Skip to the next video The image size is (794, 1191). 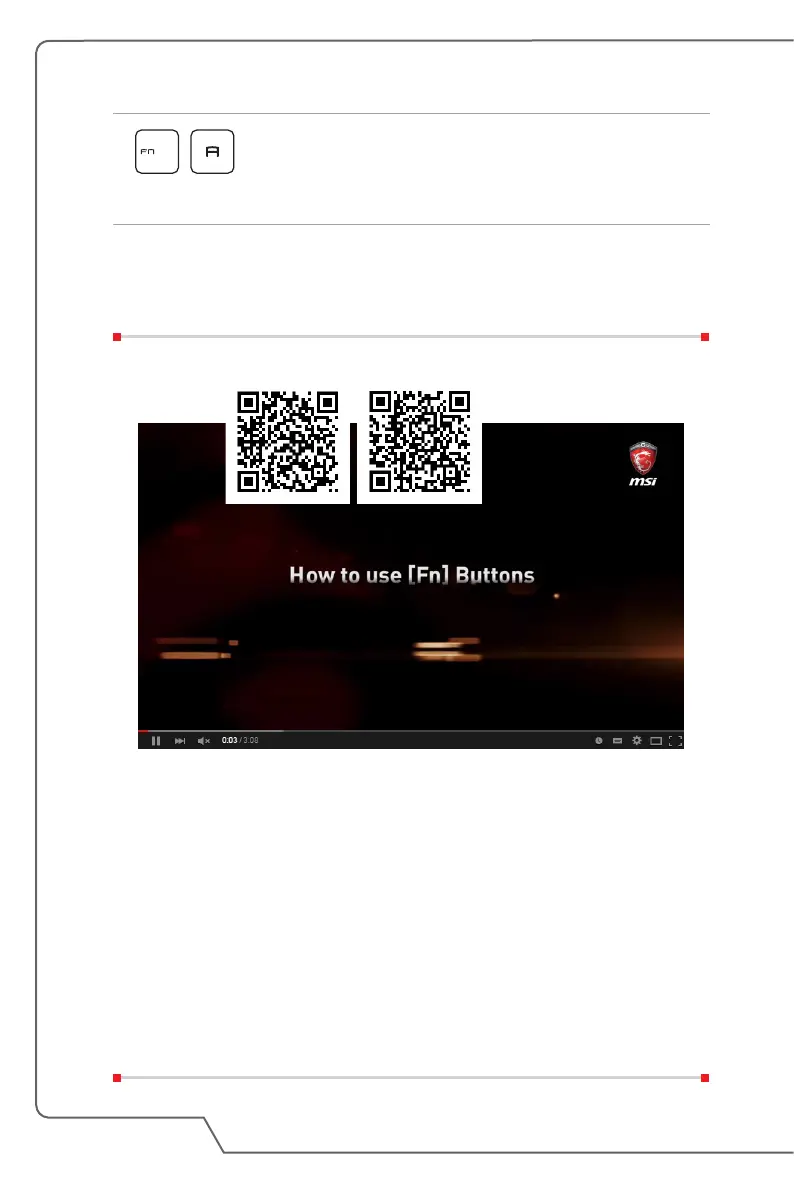pos(180,741)
